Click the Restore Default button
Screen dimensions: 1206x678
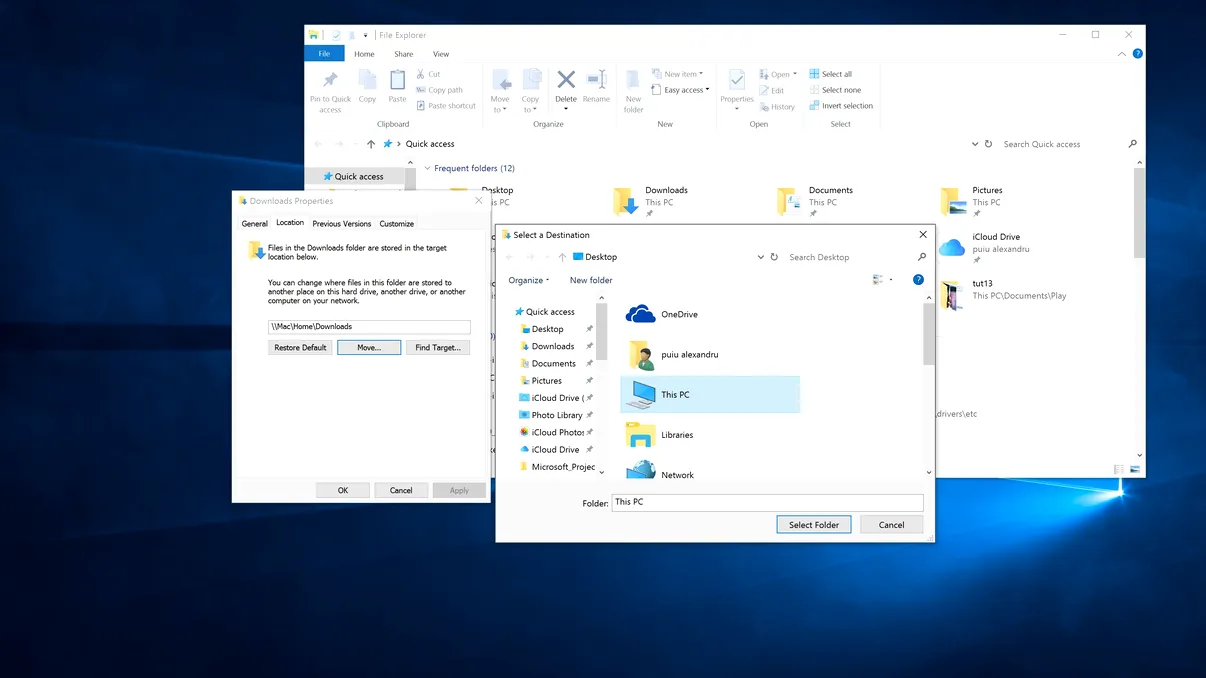[x=299, y=347]
